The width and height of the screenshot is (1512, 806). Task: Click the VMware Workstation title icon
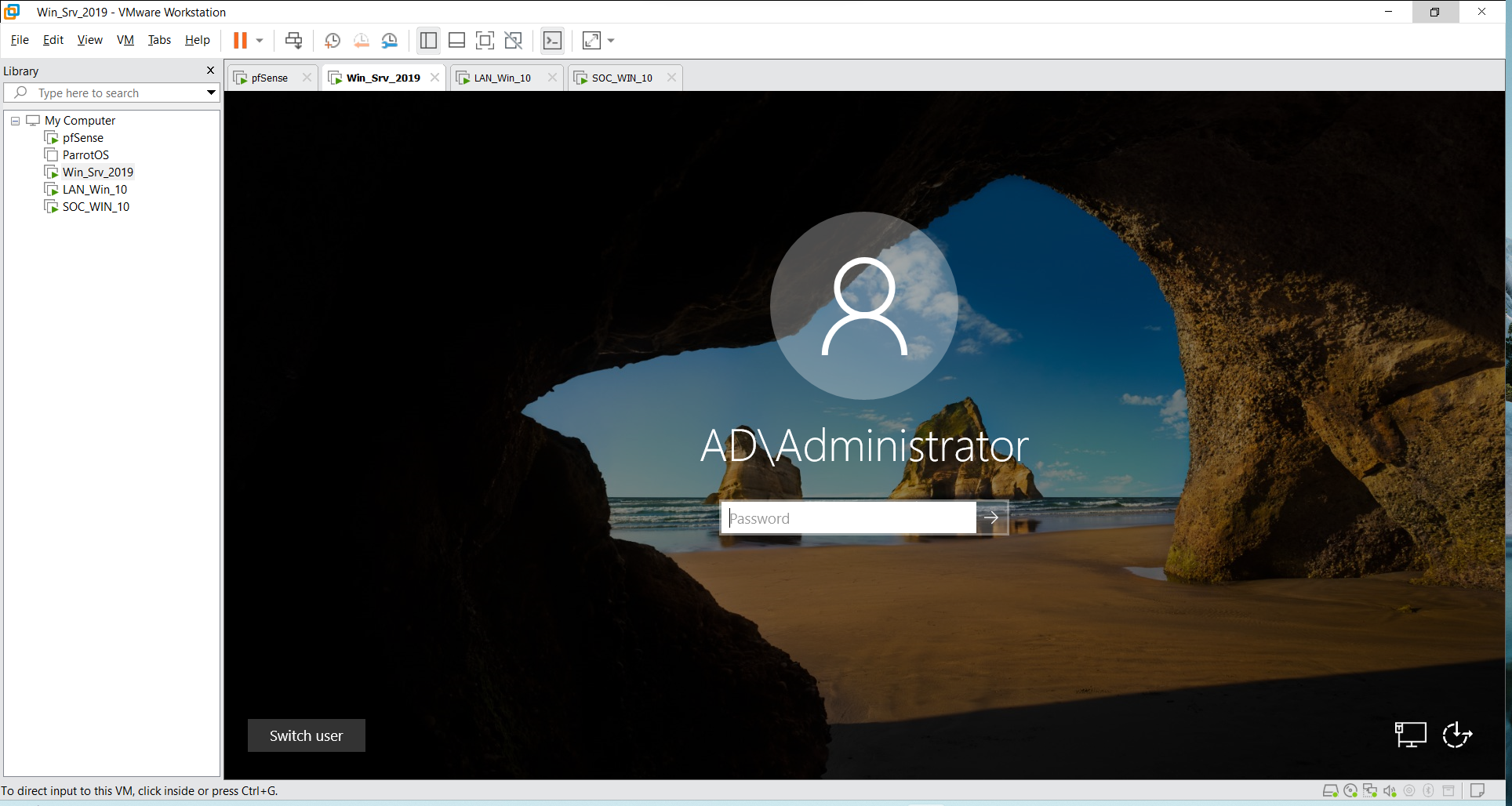pyautogui.click(x=12, y=12)
